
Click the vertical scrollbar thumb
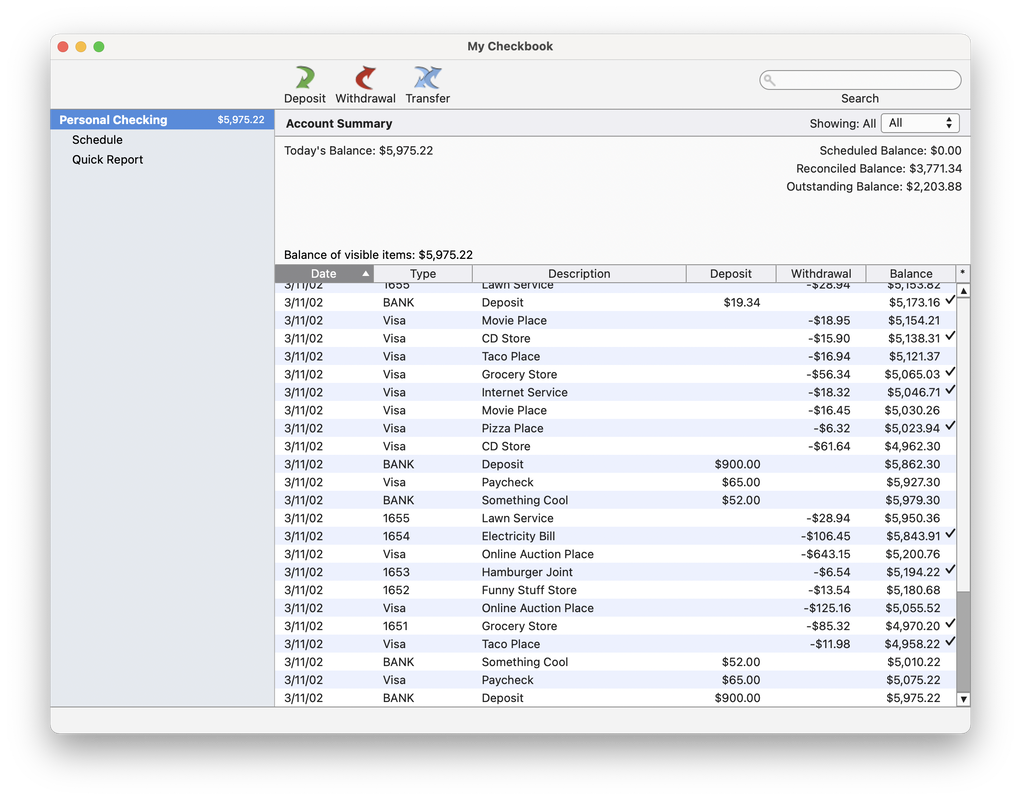coord(964,642)
